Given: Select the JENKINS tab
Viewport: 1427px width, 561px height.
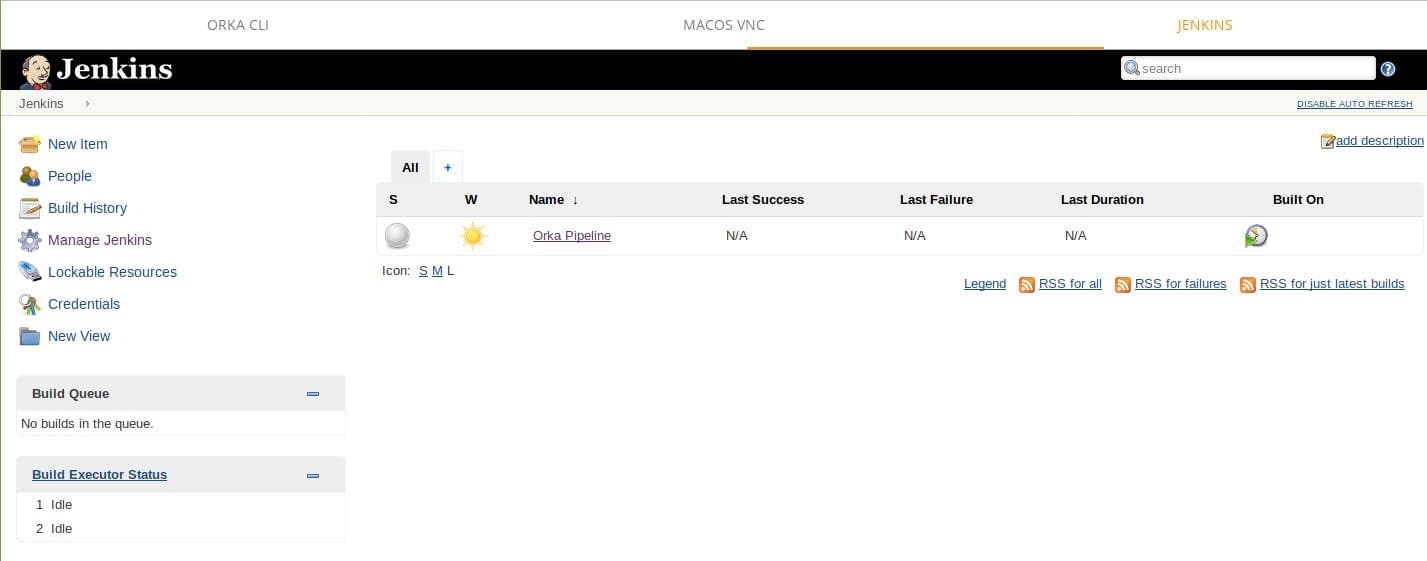Looking at the screenshot, I should tap(1205, 25).
